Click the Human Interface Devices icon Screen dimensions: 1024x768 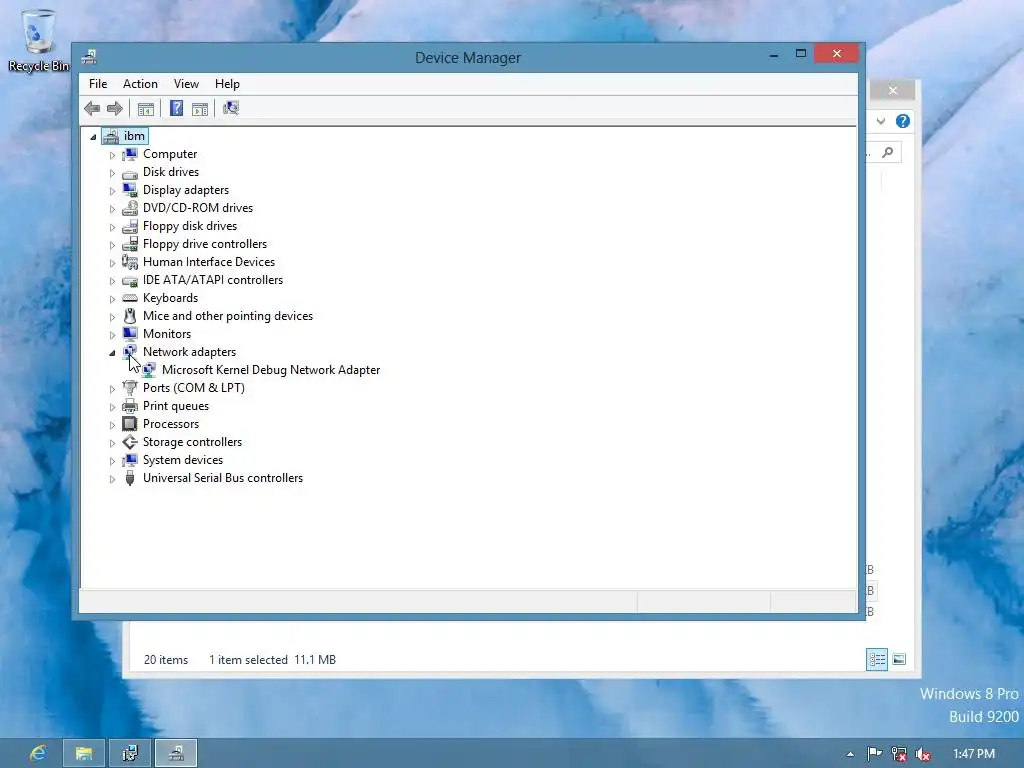[x=130, y=262]
